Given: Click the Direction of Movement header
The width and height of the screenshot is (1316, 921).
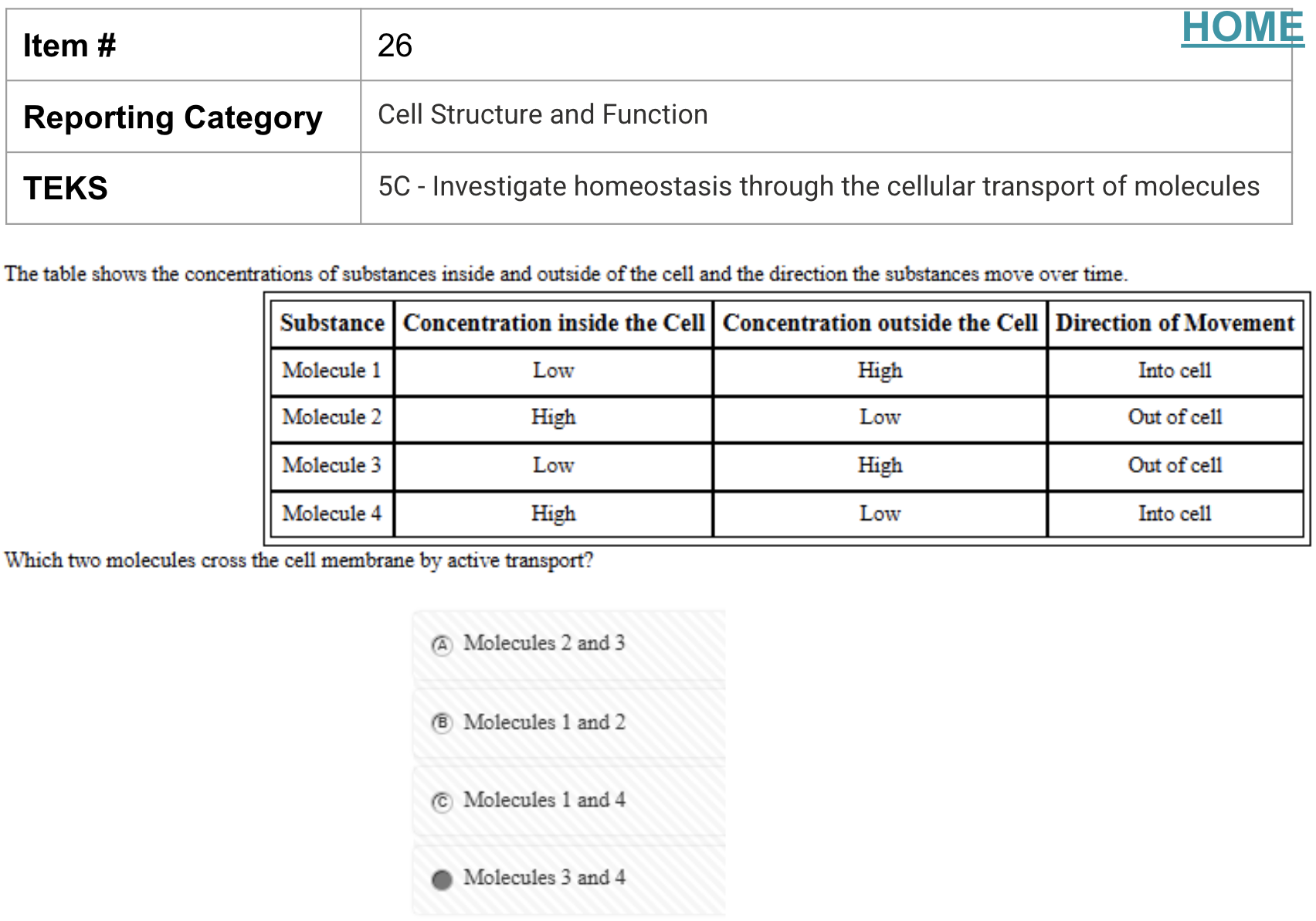Looking at the screenshot, I should point(1175,323).
